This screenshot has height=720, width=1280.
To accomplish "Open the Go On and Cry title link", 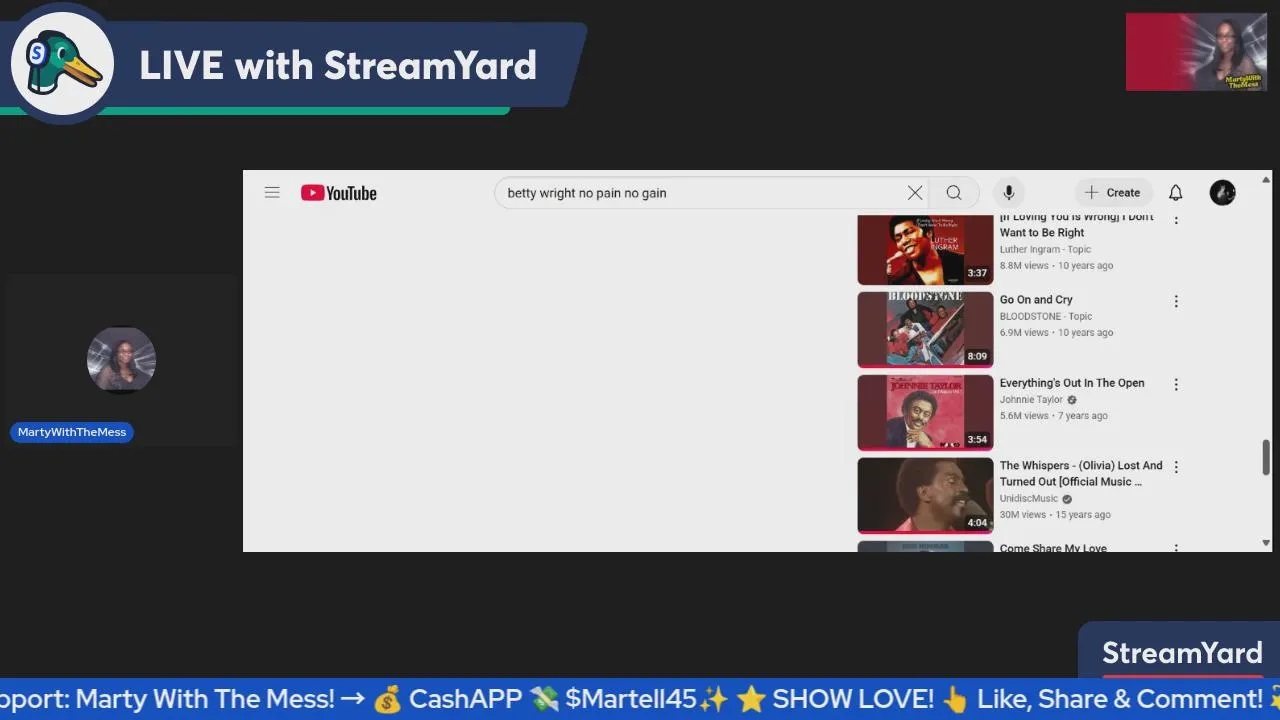I will (1036, 300).
